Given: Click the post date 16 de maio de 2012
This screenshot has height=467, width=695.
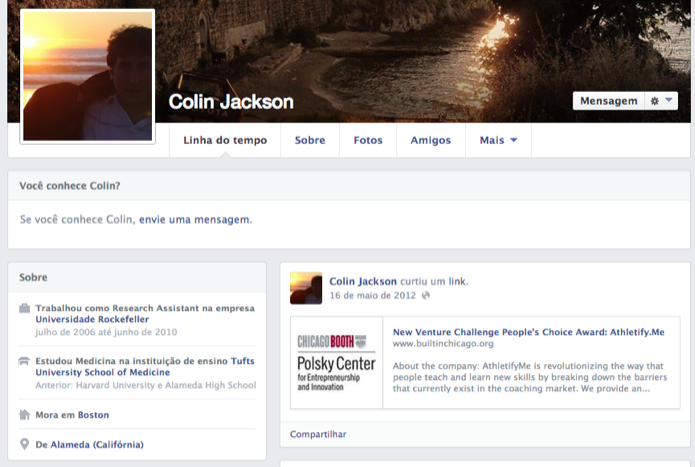Looking at the screenshot, I should (x=372, y=296).
